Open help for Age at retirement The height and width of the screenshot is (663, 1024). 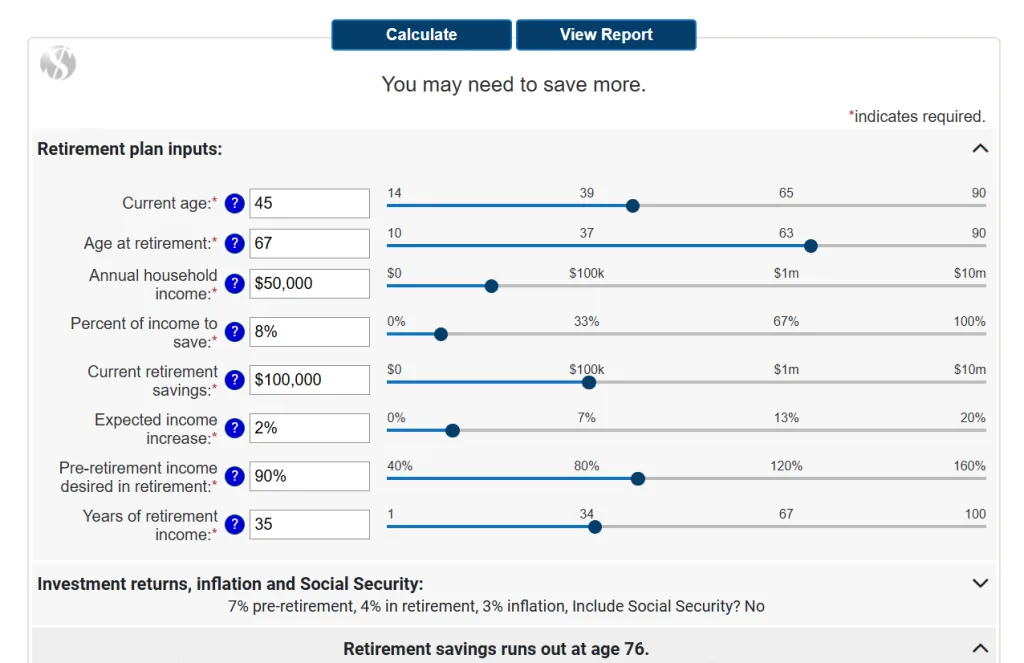click(x=234, y=243)
